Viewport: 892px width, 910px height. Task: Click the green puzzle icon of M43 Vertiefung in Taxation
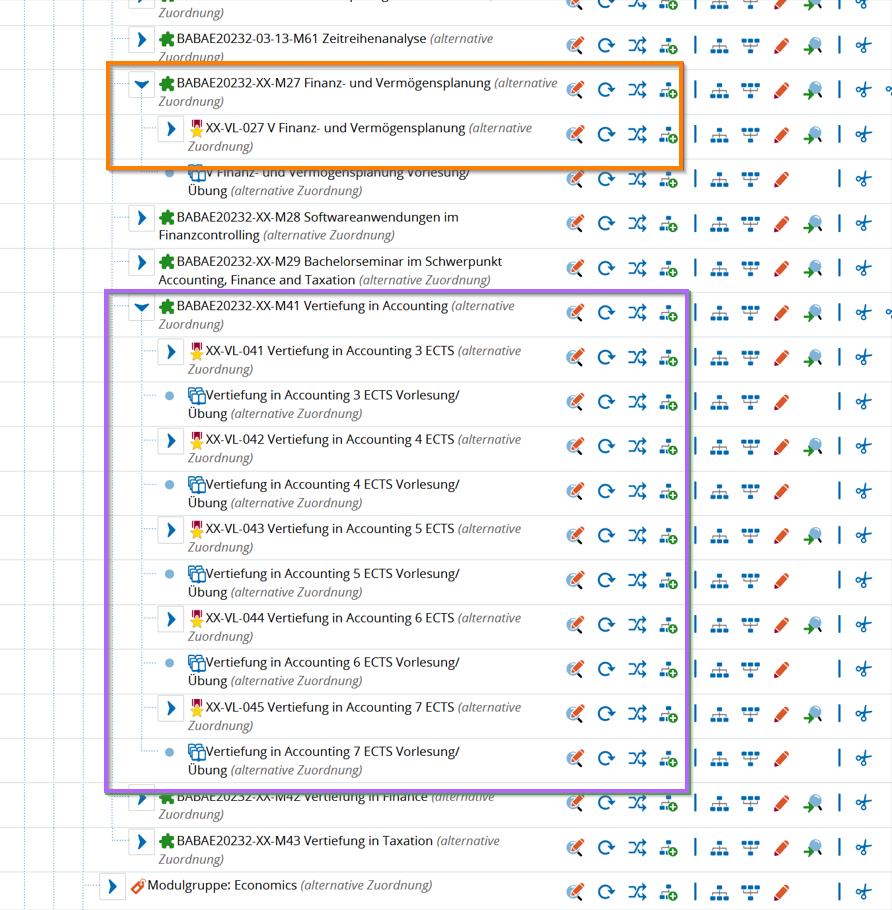tap(167, 842)
